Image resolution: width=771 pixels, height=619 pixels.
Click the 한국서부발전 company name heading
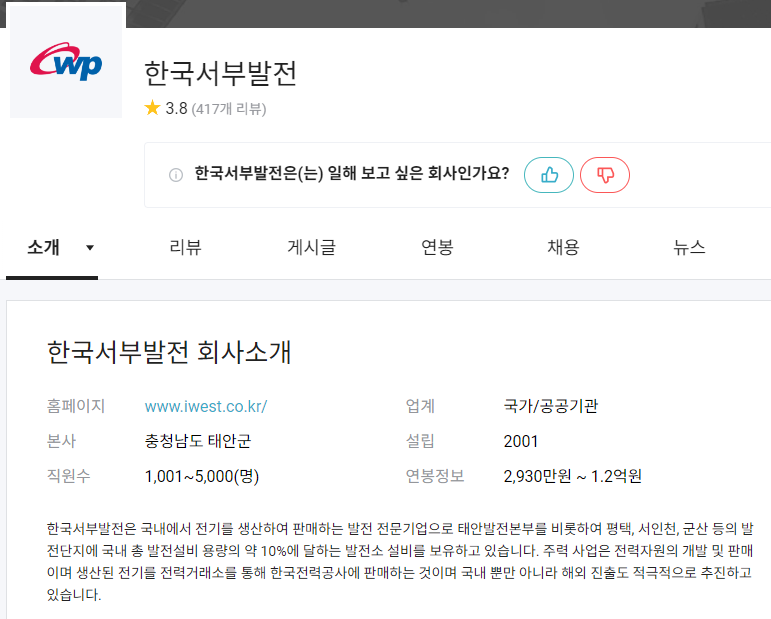tap(220, 73)
